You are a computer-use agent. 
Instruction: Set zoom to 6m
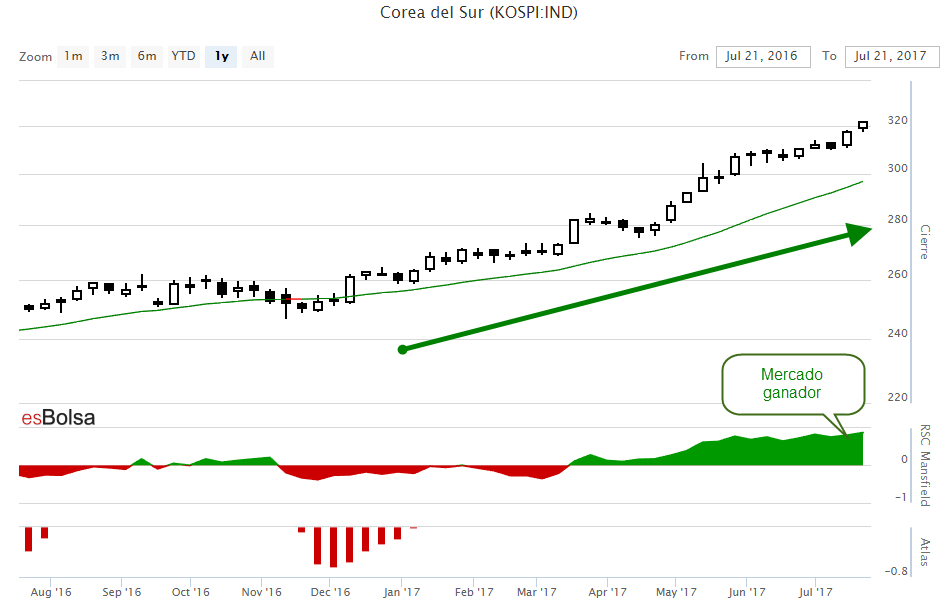click(x=147, y=56)
